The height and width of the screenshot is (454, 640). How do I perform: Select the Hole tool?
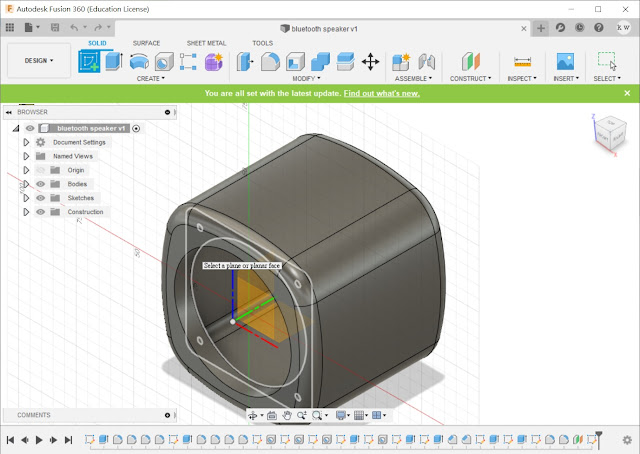164,62
